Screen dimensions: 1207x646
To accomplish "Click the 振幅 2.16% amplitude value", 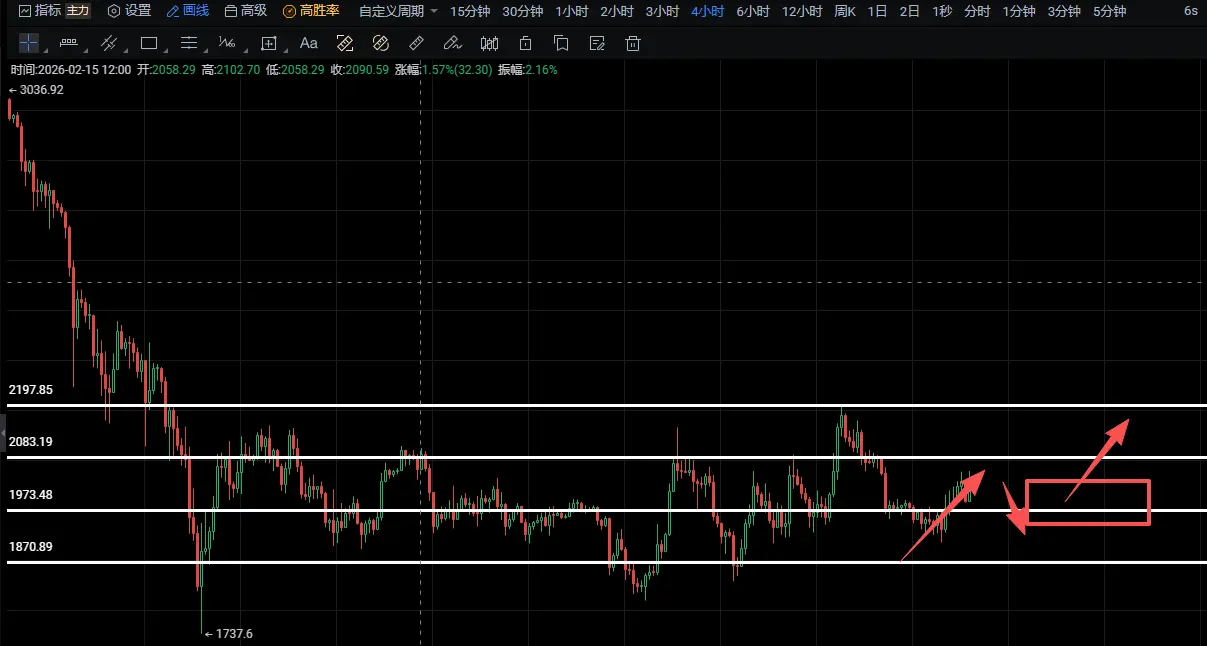I will 528,70.
